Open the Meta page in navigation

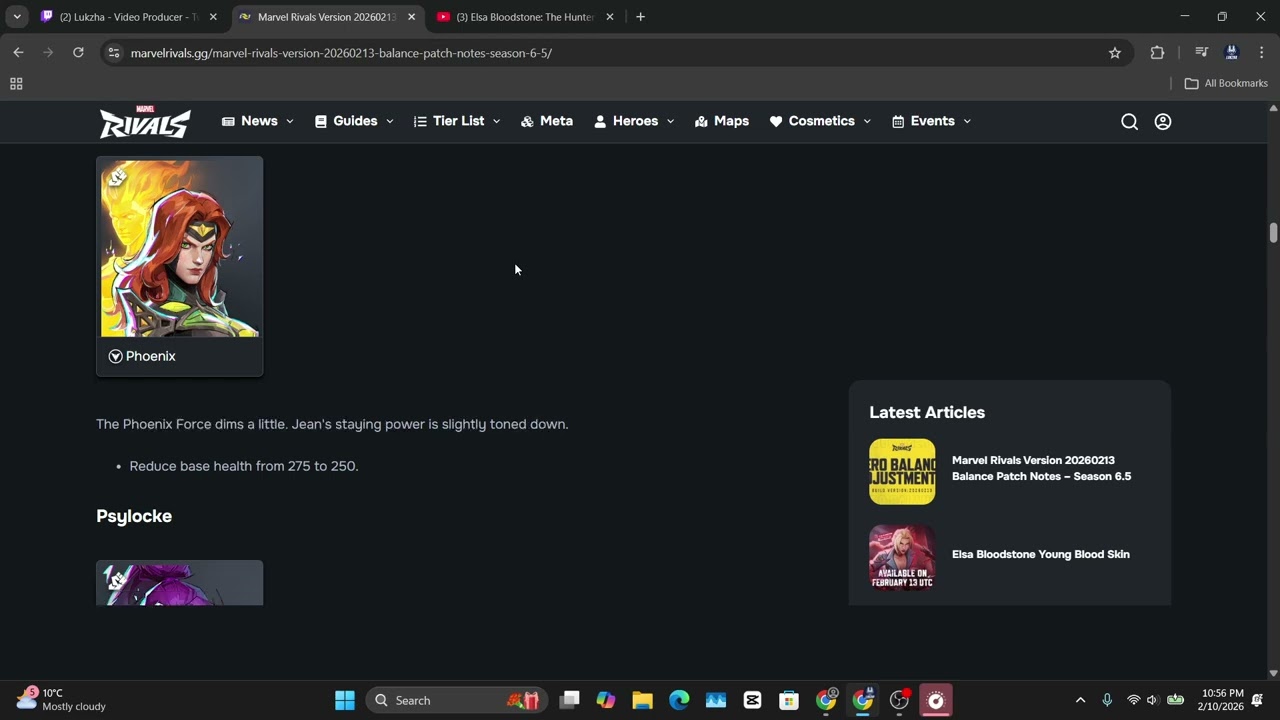(x=547, y=121)
